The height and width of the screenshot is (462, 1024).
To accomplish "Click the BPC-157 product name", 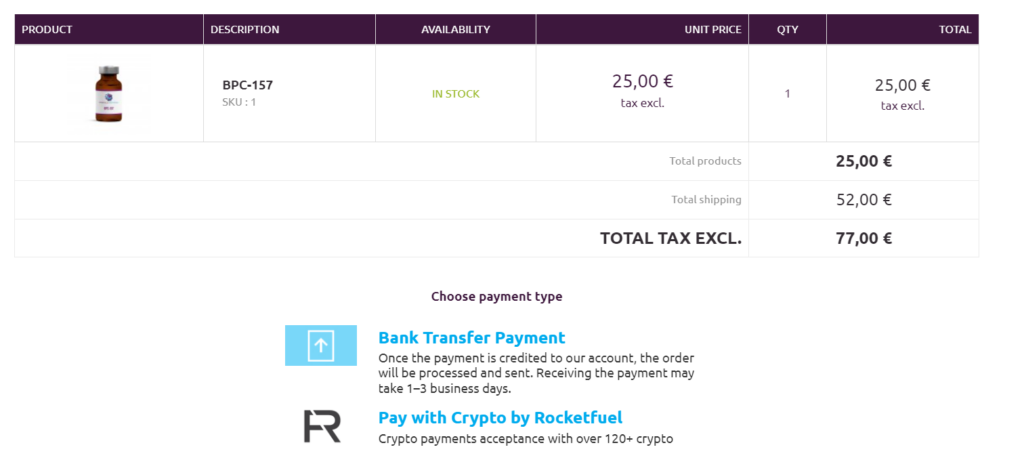I will tap(247, 85).
